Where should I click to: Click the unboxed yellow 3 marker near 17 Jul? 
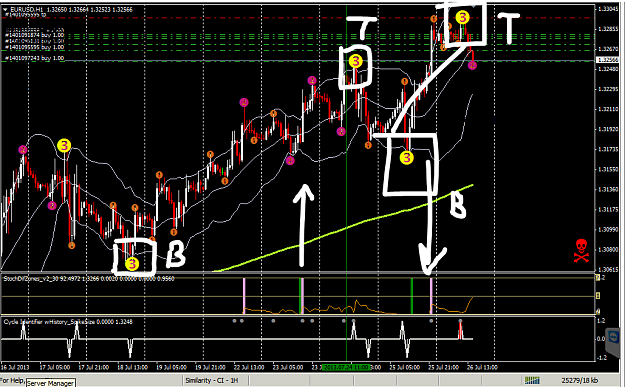pyautogui.click(x=64, y=145)
